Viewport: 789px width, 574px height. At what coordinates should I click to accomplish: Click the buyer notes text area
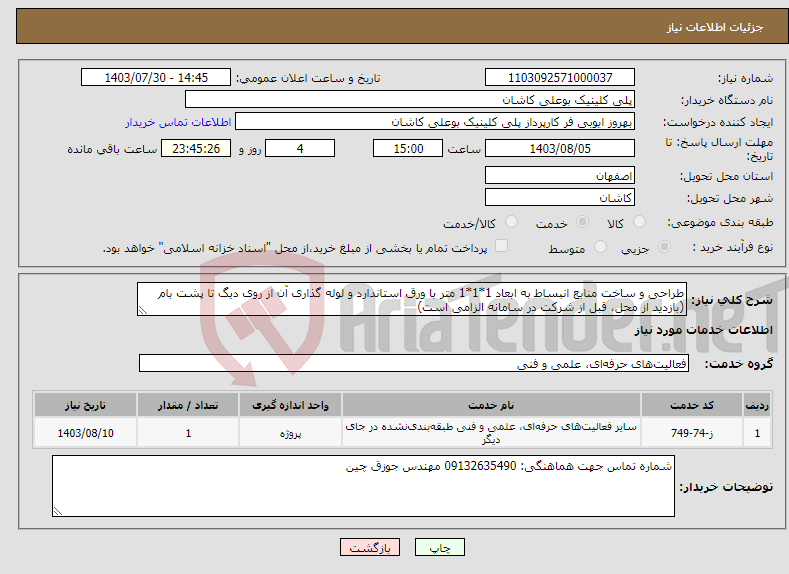coord(363,486)
